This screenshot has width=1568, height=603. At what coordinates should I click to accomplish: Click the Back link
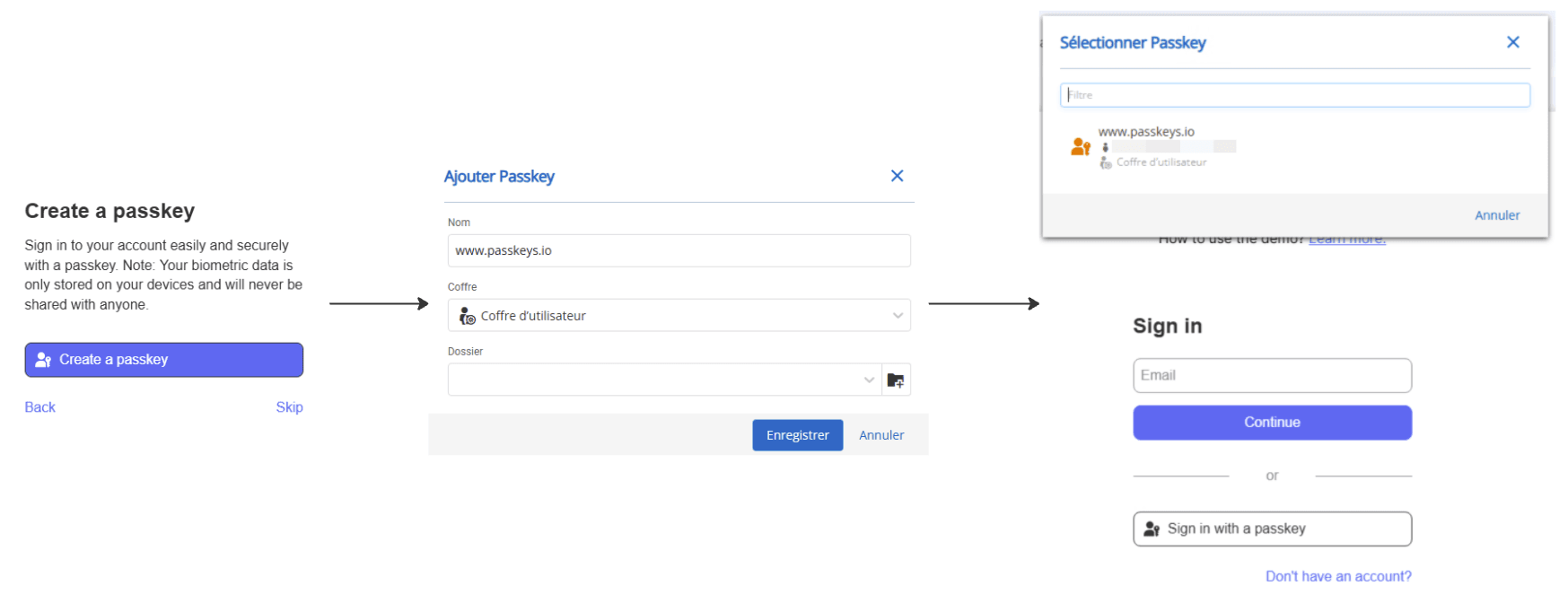point(39,407)
